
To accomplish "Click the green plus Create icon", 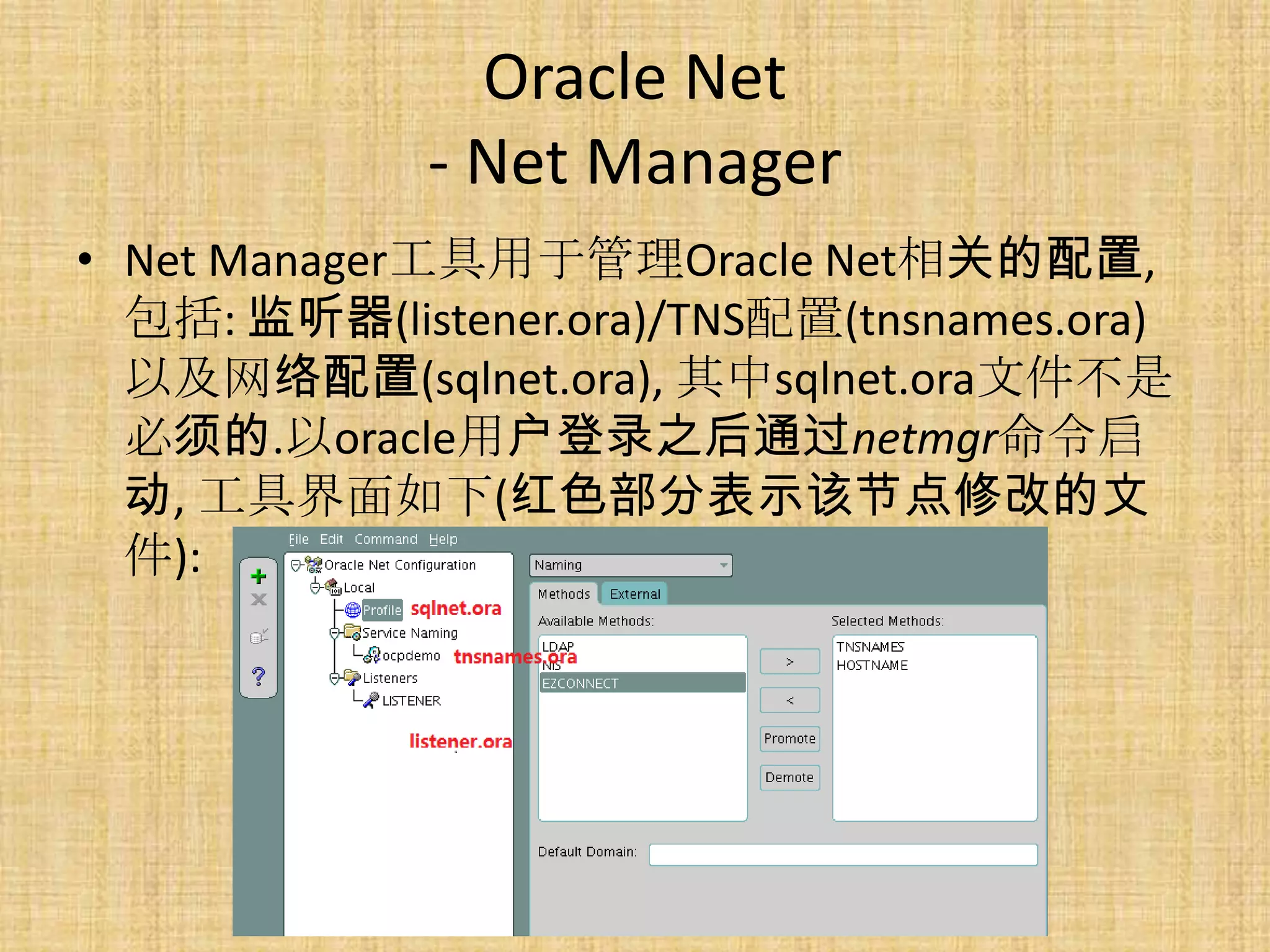I will click(259, 576).
